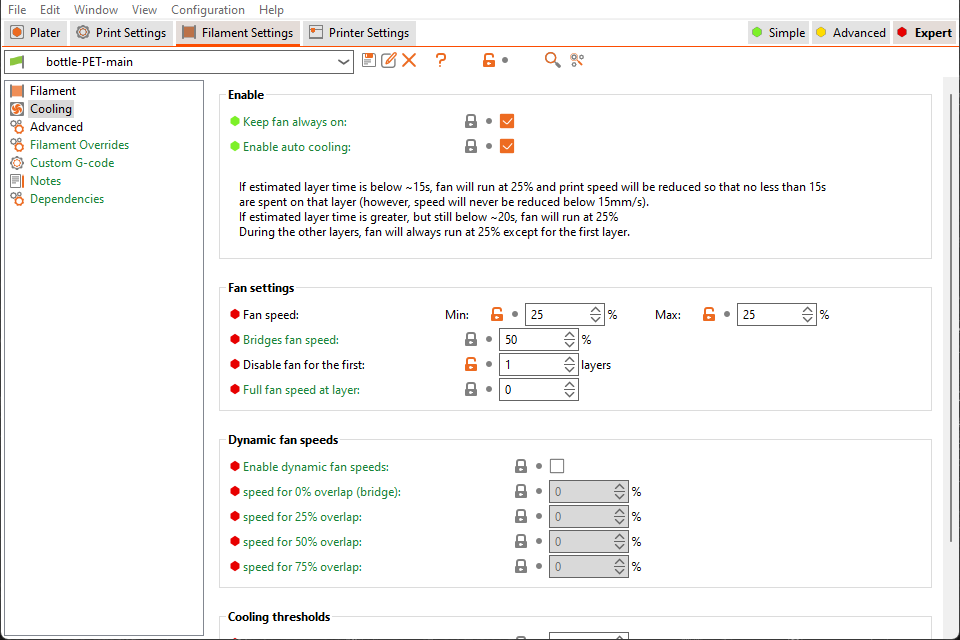Click lock icon for speed for 75% overlap

pyautogui.click(x=521, y=567)
